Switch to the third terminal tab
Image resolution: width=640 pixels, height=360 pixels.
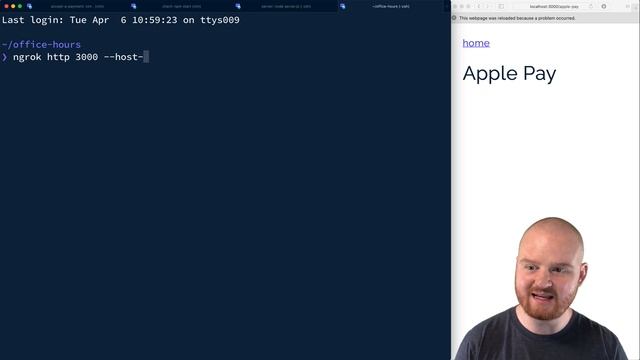tap(286, 6)
